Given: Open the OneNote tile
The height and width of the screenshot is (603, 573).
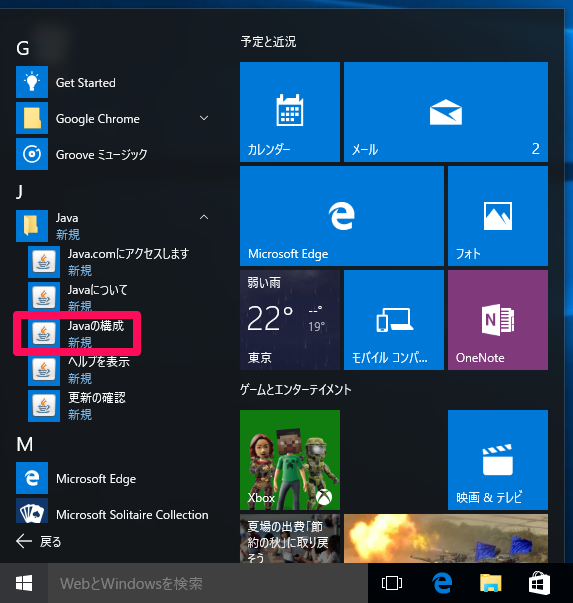Looking at the screenshot, I should (x=498, y=320).
